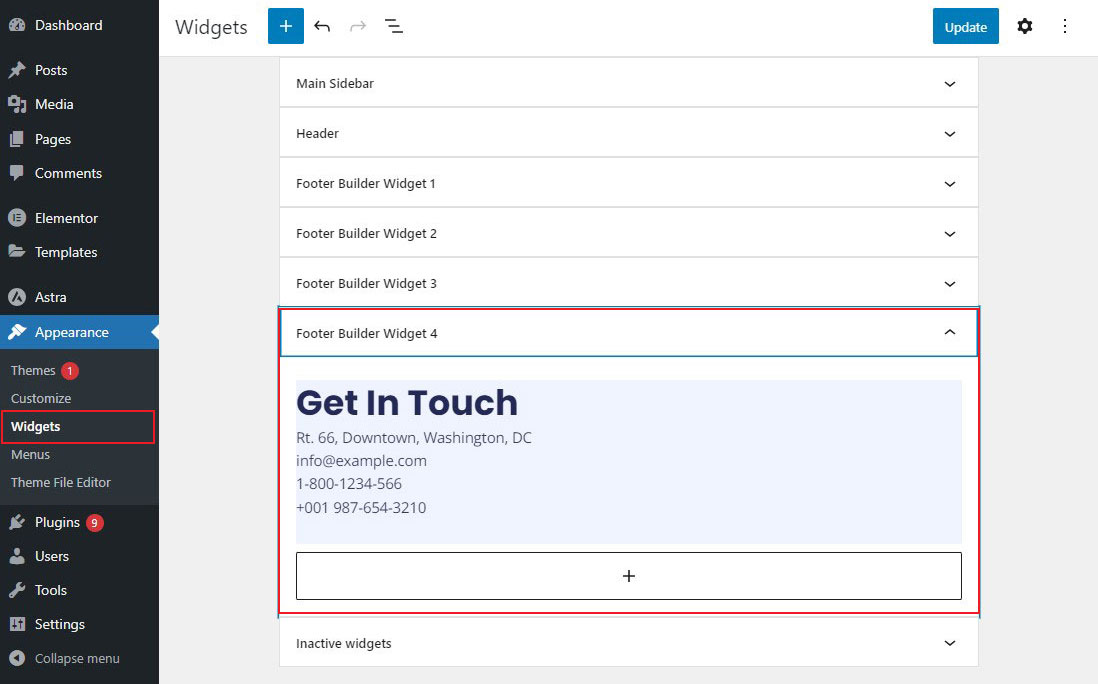Collapse Footer Builder Widget 4 chevron
The image size is (1098, 684).
950,332
